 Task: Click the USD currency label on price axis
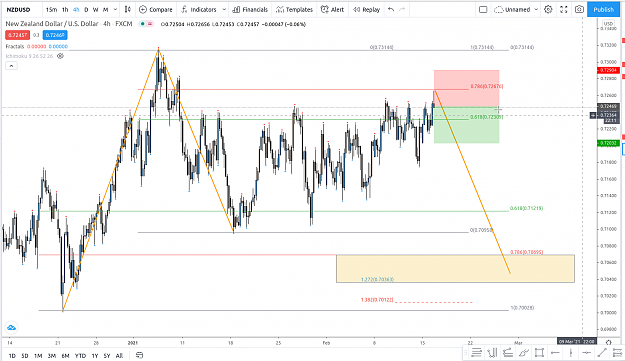click(x=609, y=24)
